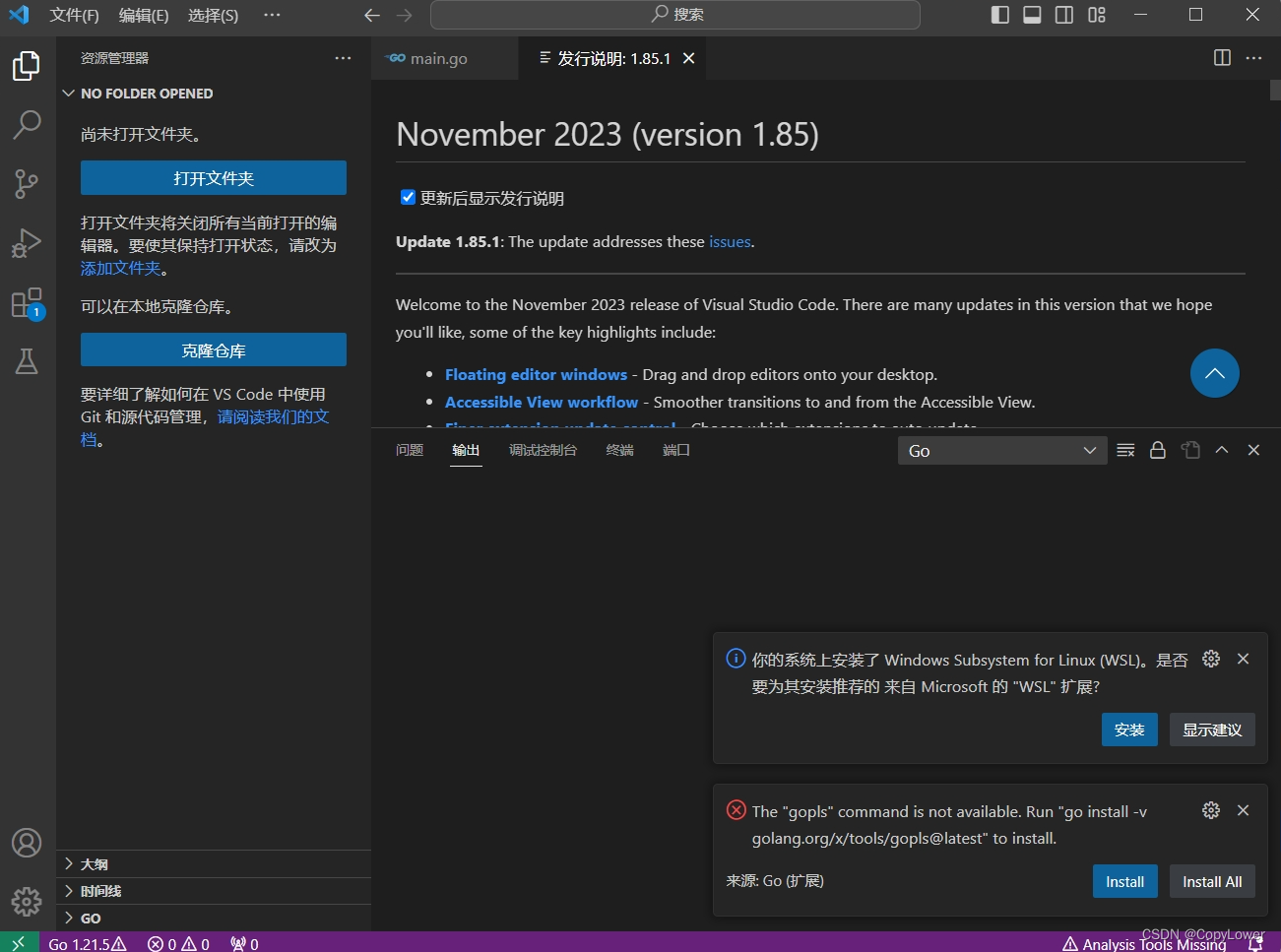Open Accounts icon in activity bar
This screenshot has height=952, width=1281.
point(27,843)
